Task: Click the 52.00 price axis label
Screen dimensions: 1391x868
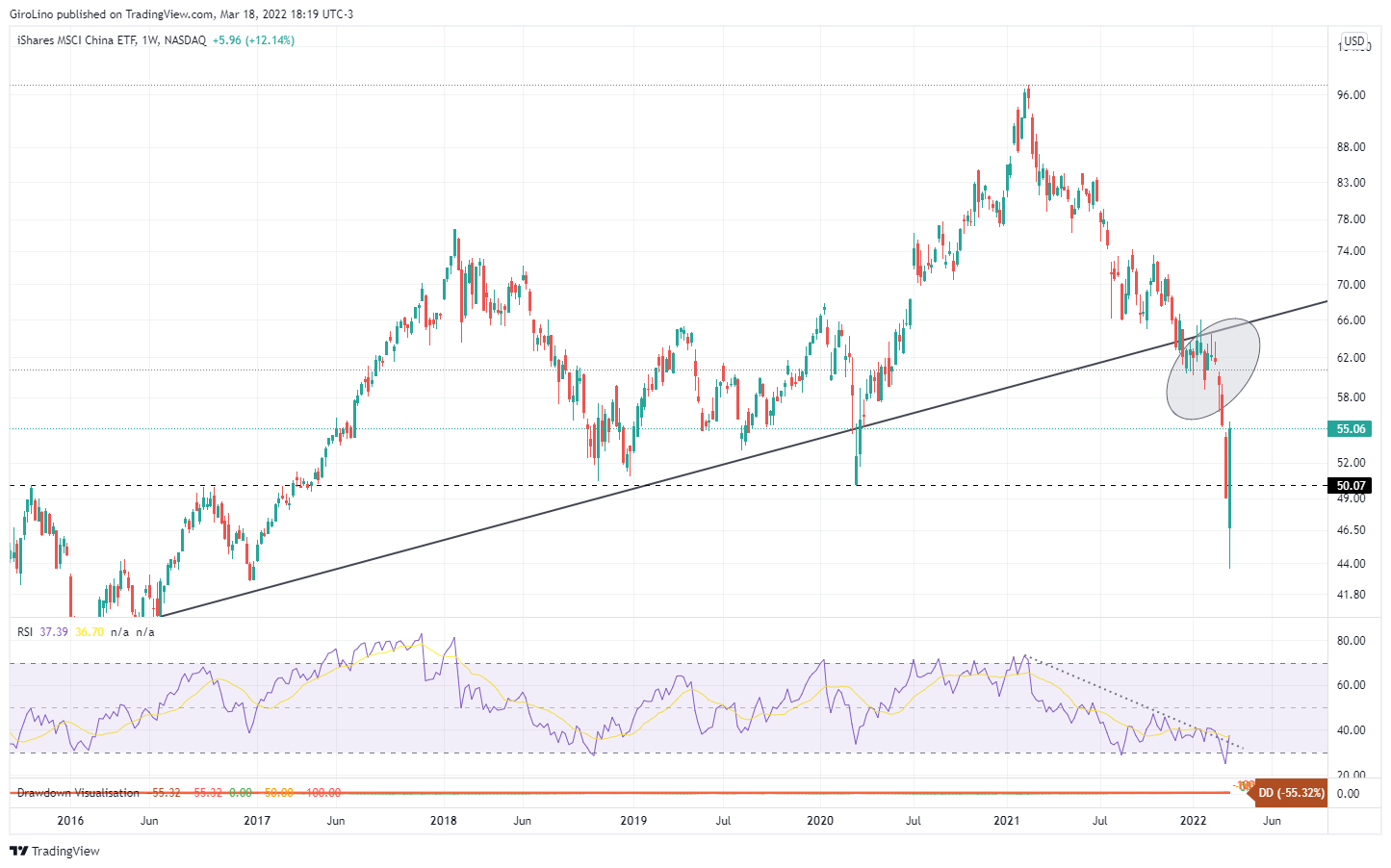Action: click(x=1352, y=463)
